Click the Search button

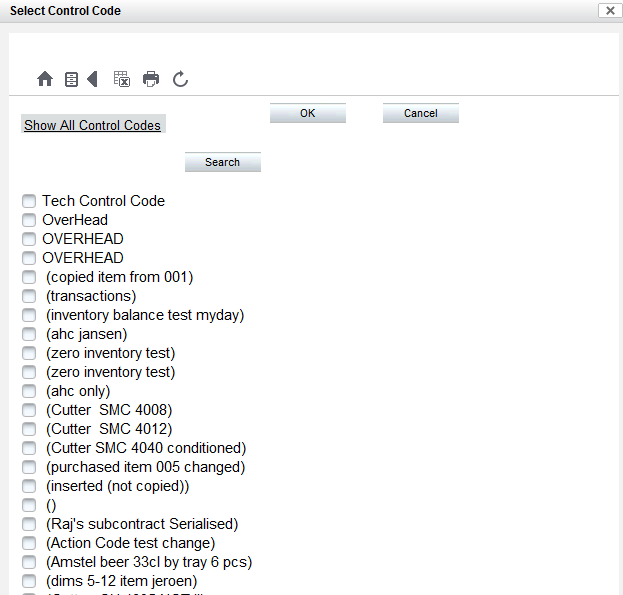222,162
